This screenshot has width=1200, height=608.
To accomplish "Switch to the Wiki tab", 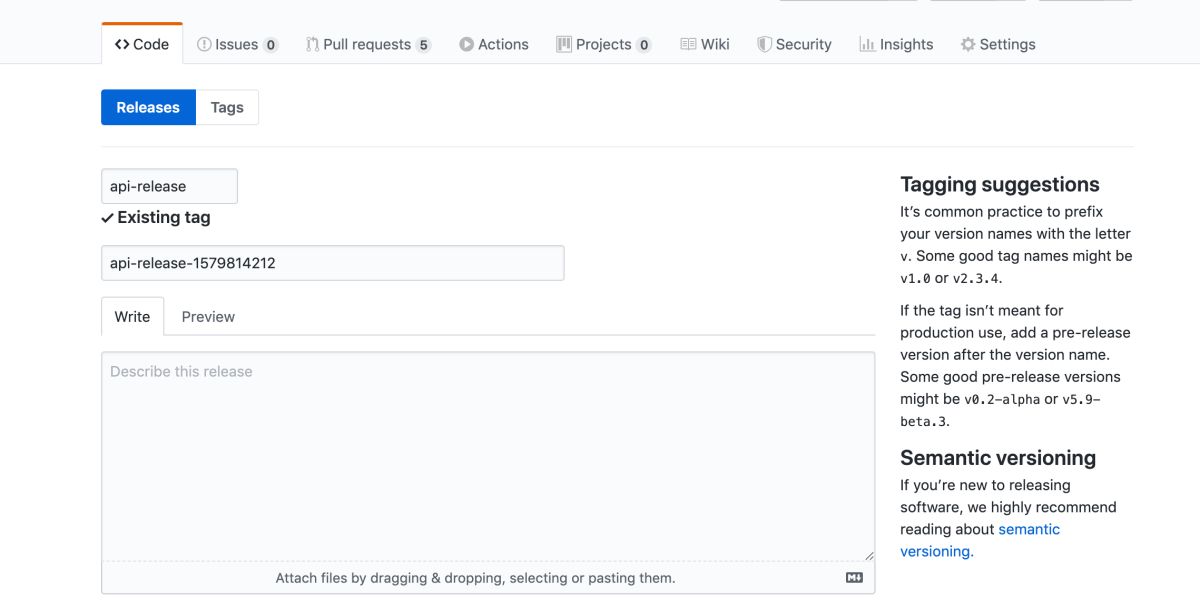I will [x=705, y=44].
